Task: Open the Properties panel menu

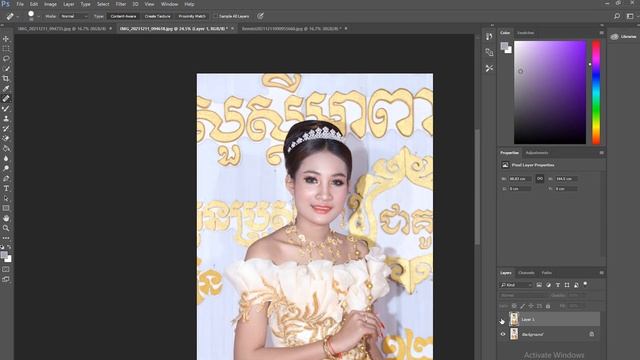Action: coord(601,153)
